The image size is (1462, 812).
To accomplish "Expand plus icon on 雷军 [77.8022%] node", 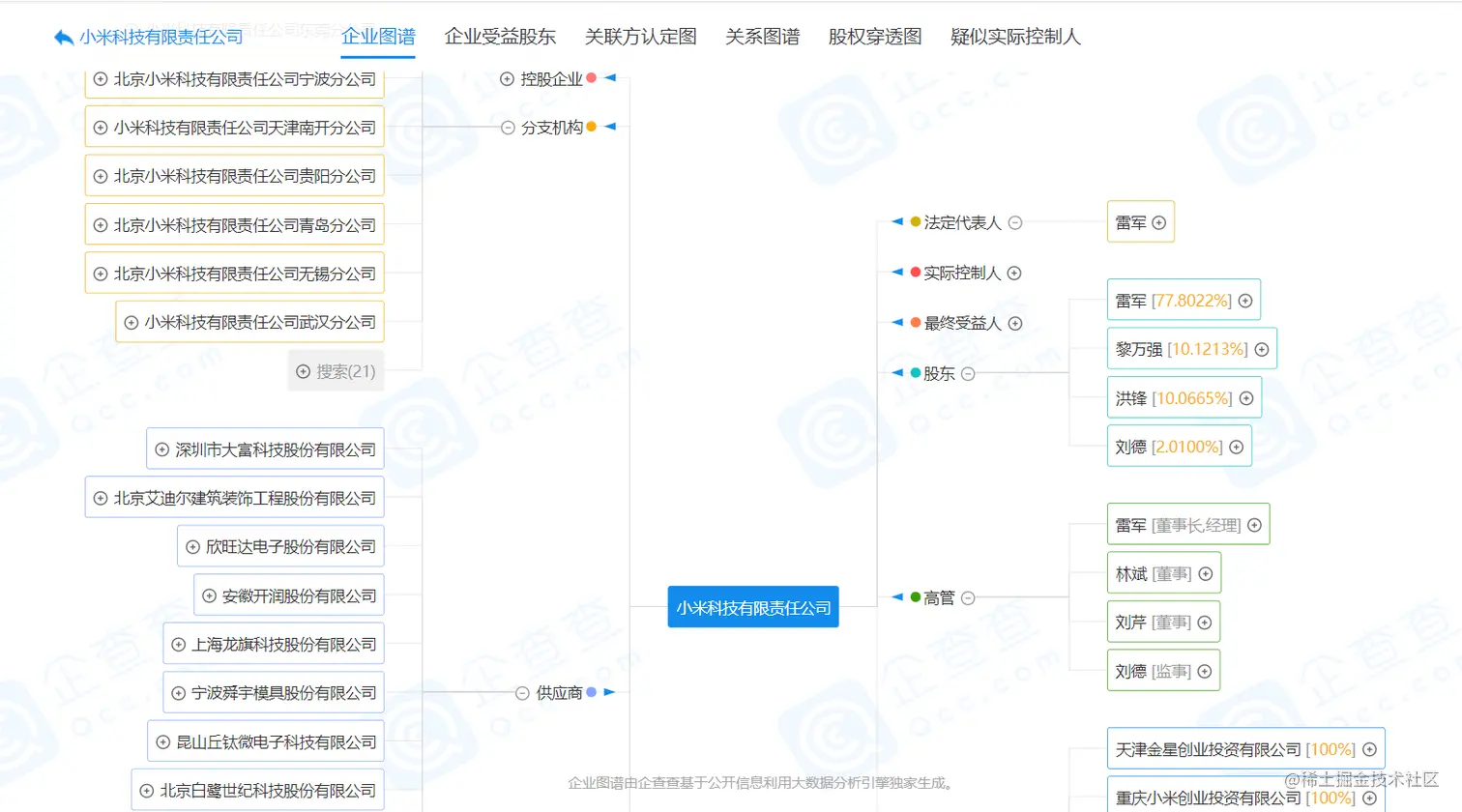I will (x=1245, y=301).
